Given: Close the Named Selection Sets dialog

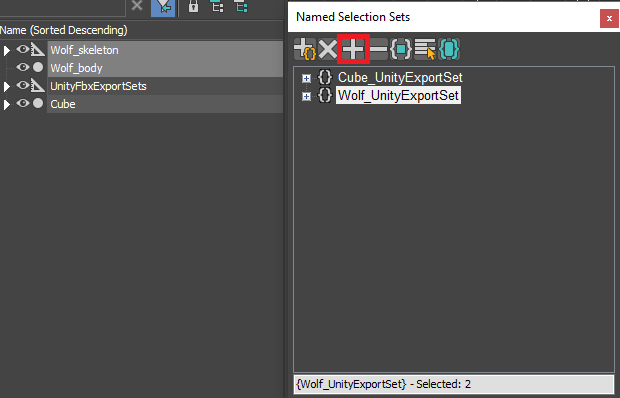Looking at the screenshot, I should (x=609, y=19).
